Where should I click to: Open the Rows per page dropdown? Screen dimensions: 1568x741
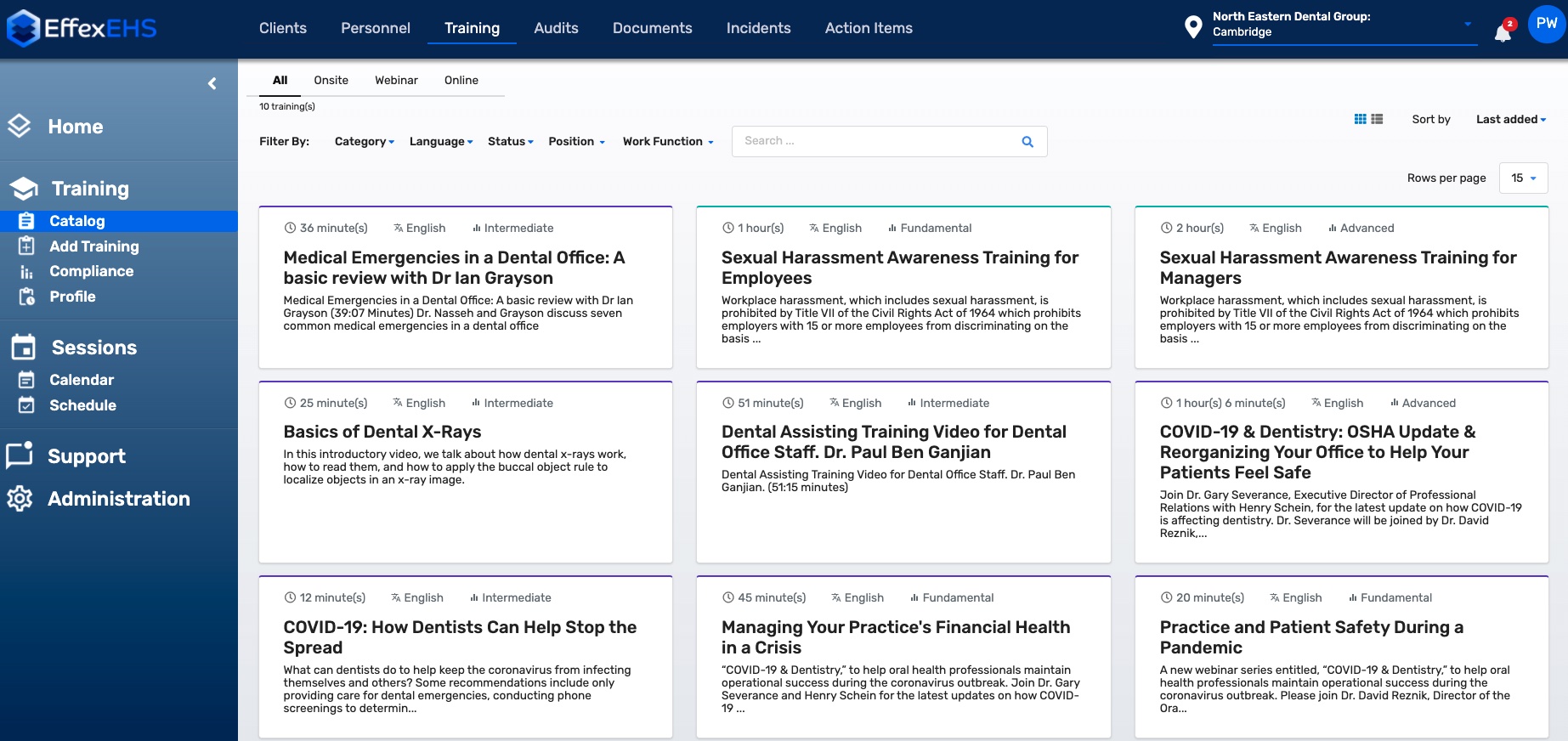click(x=1524, y=178)
